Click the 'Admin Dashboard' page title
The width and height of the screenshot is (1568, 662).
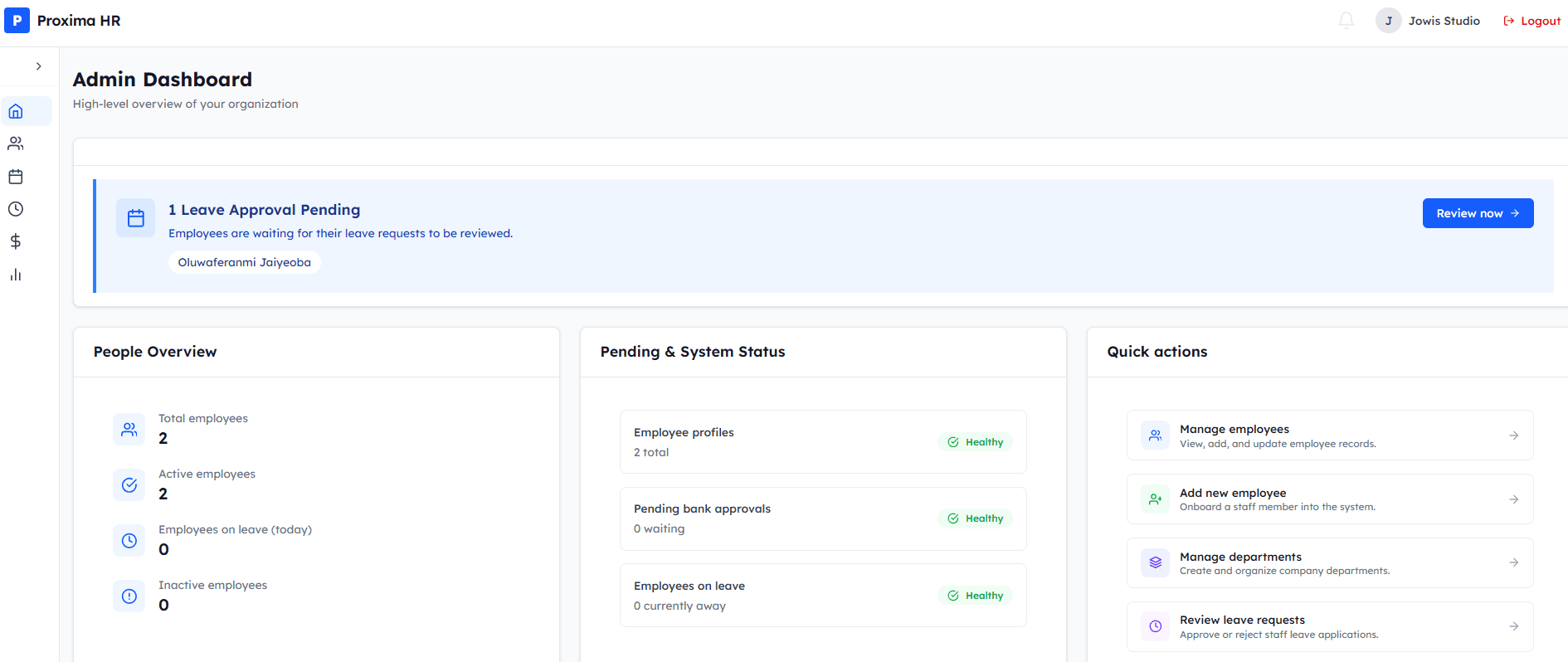[163, 80]
